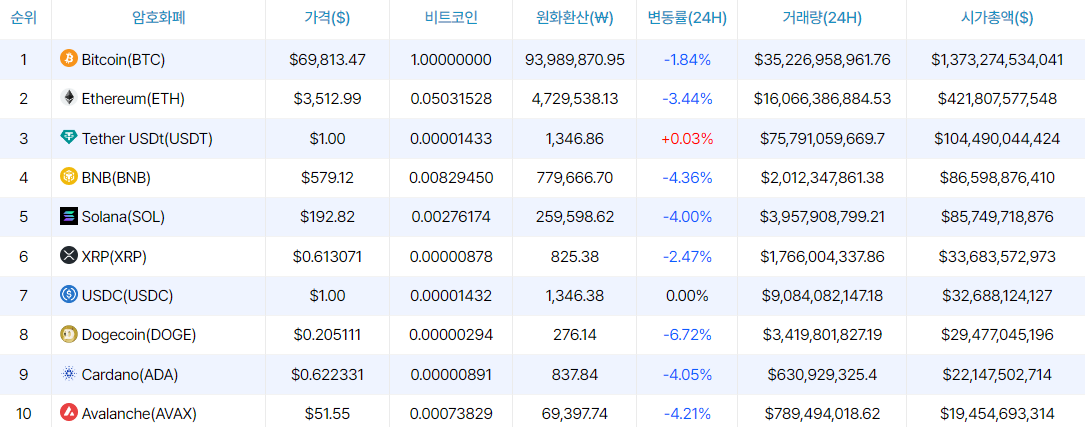Select BNB price $579.12
The image size is (1085, 427).
327,178
